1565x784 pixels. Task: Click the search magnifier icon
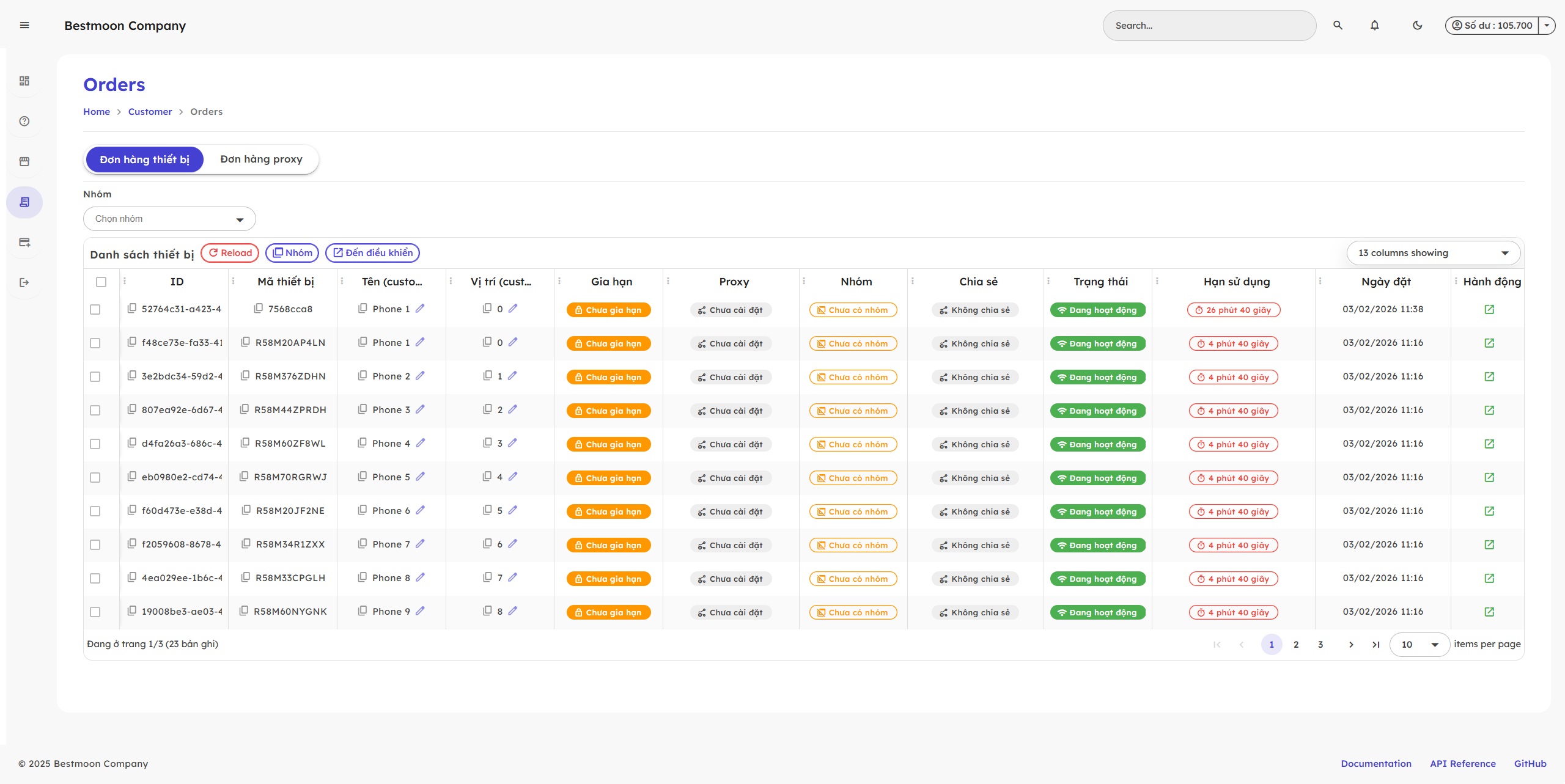[x=1338, y=26]
